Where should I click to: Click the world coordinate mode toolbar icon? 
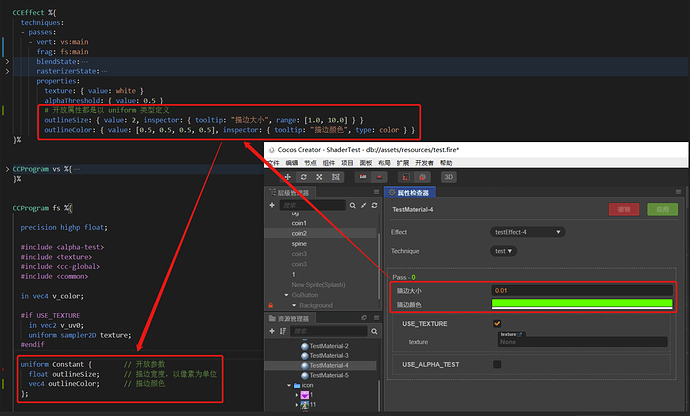(x=422, y=177)
